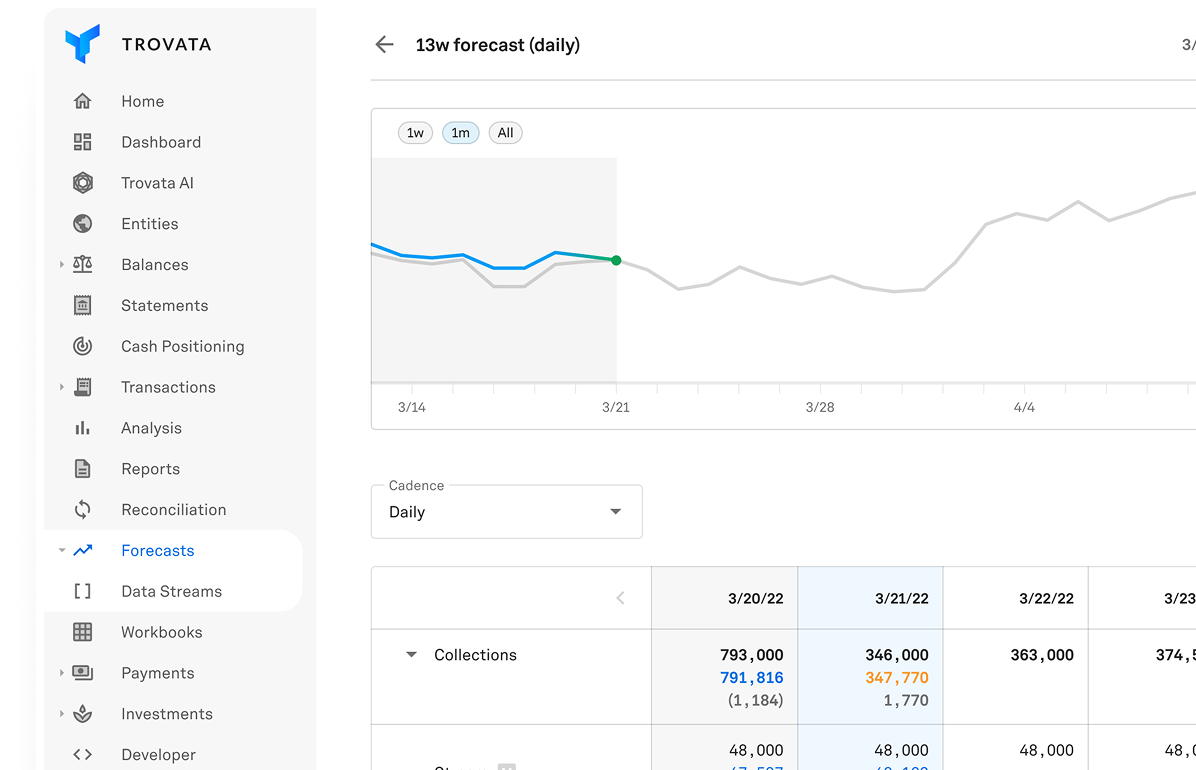
Task: Select the 1m chart range pill
Action: pos(461,133)
